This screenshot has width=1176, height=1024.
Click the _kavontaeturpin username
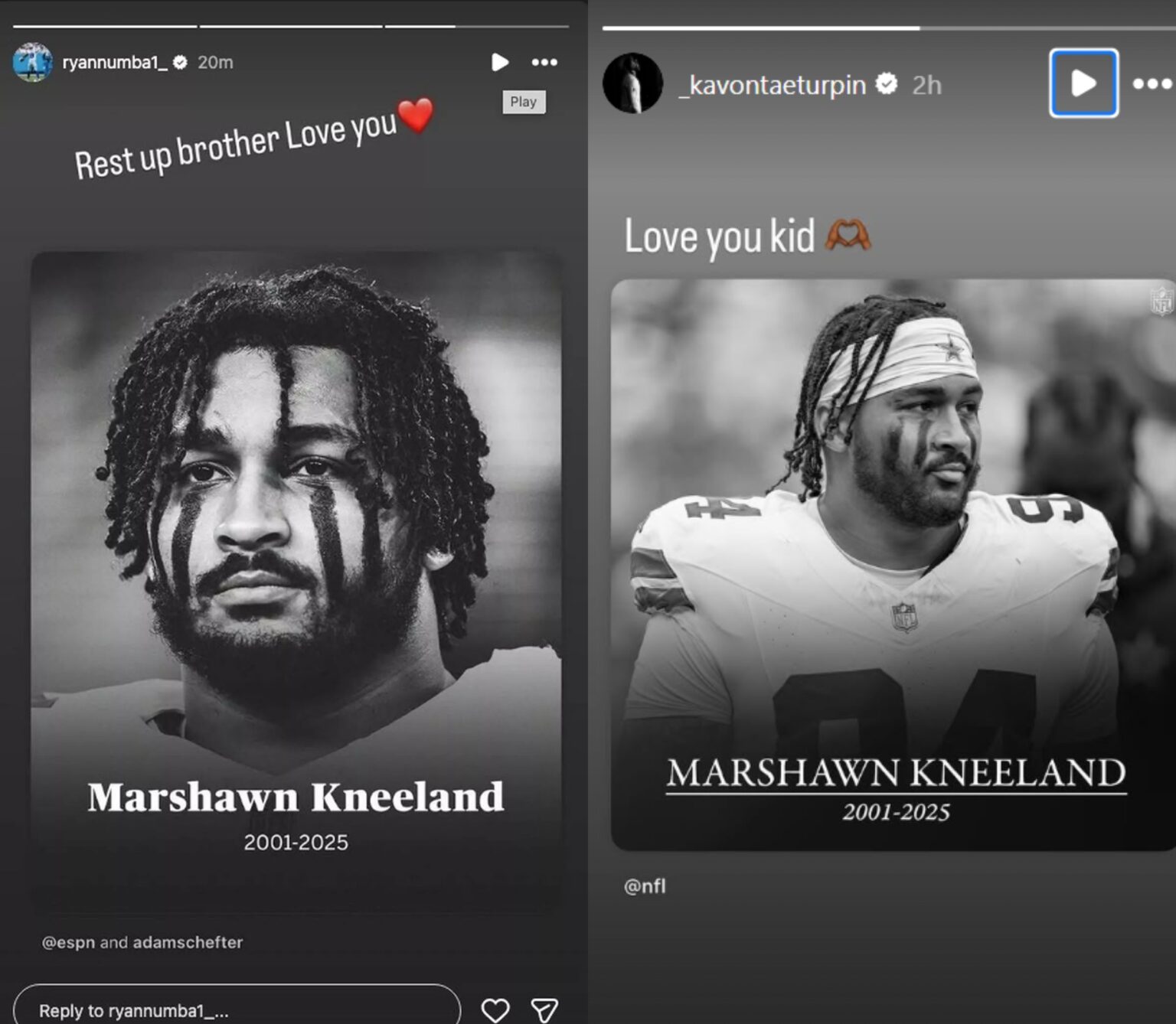coord(772,84)
